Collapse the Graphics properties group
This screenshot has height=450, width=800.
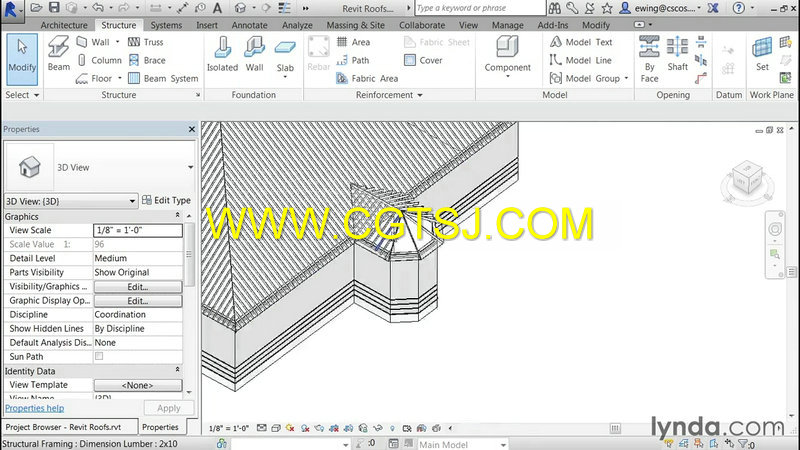tap(178, 216)
